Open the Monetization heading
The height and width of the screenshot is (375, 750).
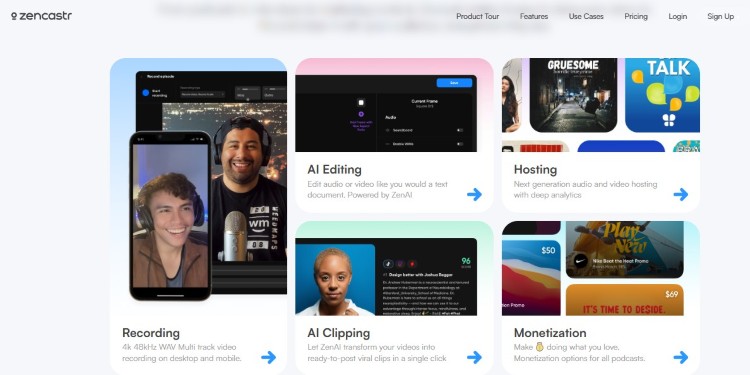point(550,333)
